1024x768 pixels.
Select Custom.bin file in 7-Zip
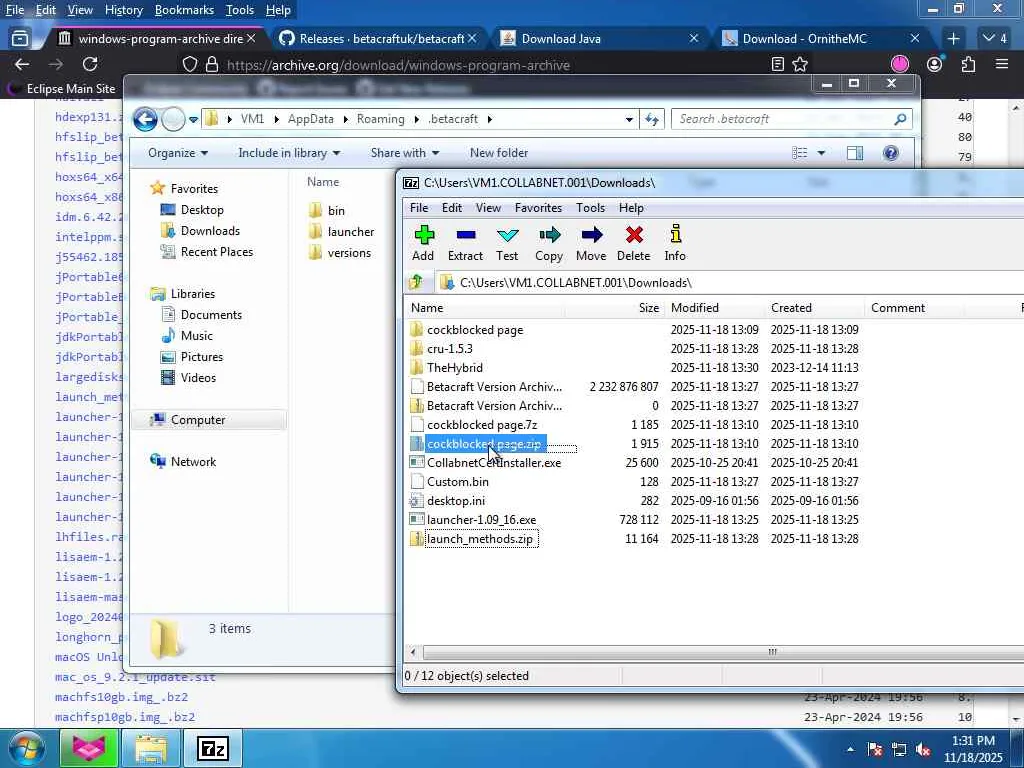coord(449,482)
